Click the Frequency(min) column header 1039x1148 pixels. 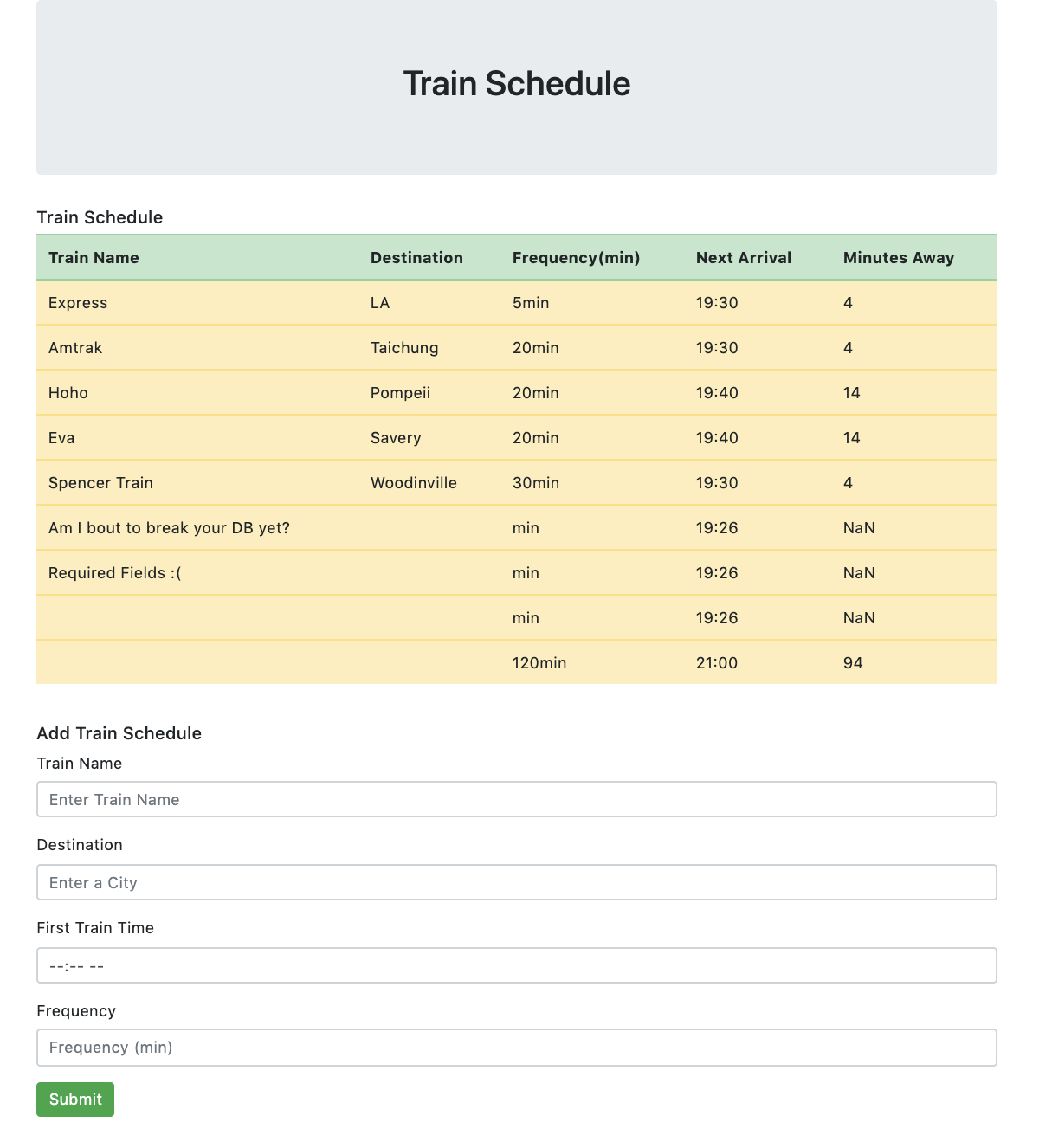tap(576, 257)
